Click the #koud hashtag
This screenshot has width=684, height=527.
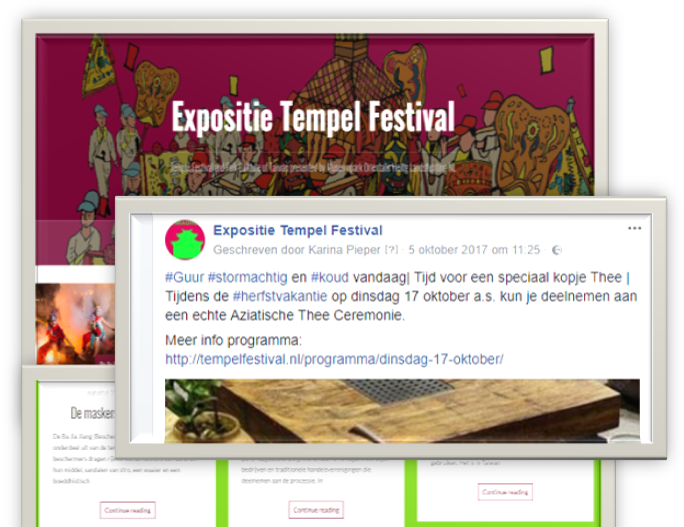tap(329, 277)
